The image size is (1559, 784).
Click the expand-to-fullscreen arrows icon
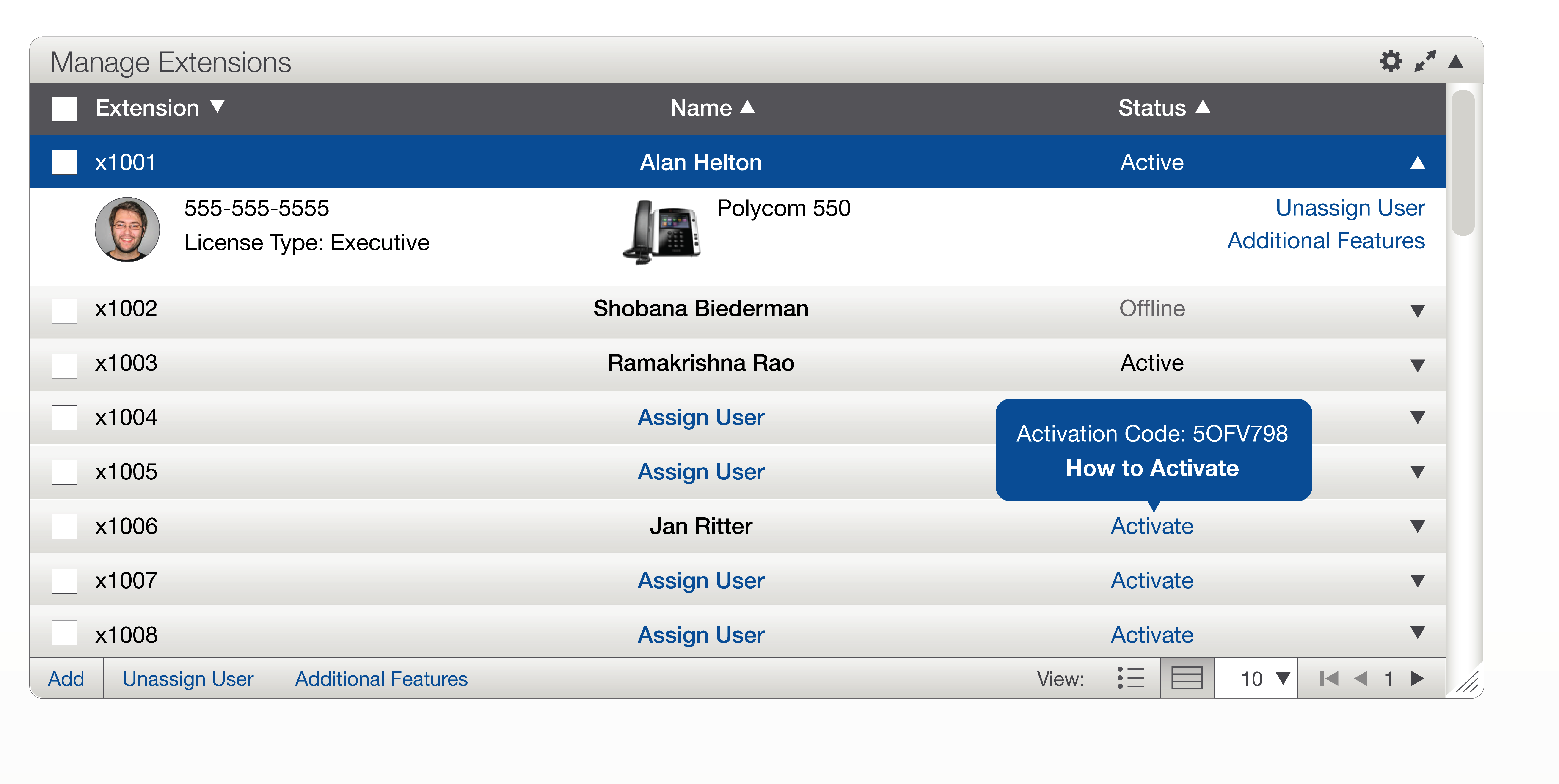[x=1425, y=61]
